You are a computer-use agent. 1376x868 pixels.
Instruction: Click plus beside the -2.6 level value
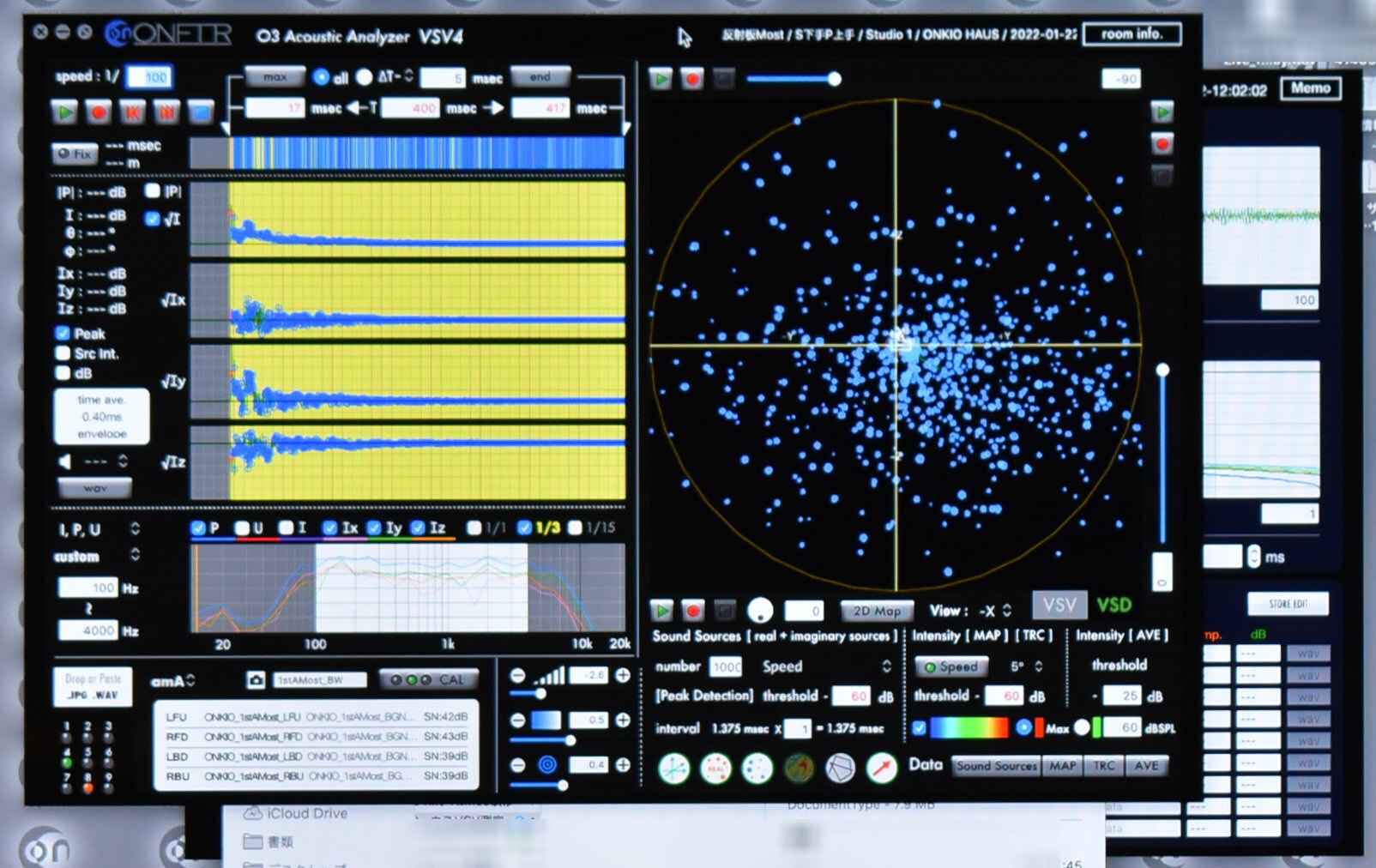(x=623, y=676)
